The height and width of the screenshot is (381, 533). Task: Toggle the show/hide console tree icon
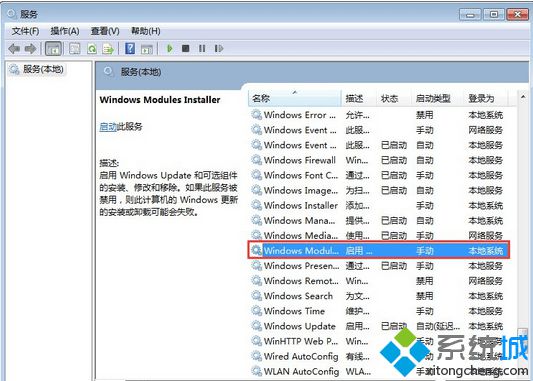click(53, 49)
